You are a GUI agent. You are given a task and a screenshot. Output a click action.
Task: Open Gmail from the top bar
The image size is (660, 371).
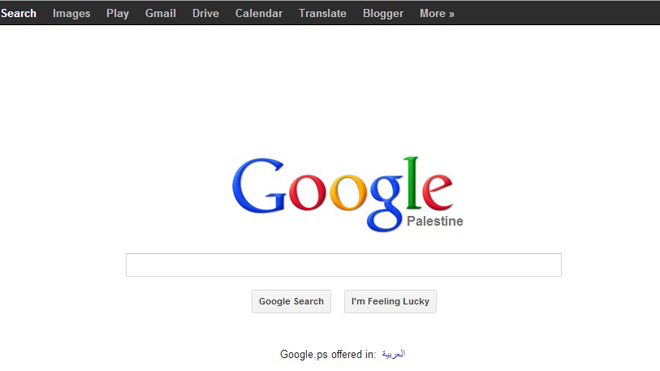tap(160, 13)
